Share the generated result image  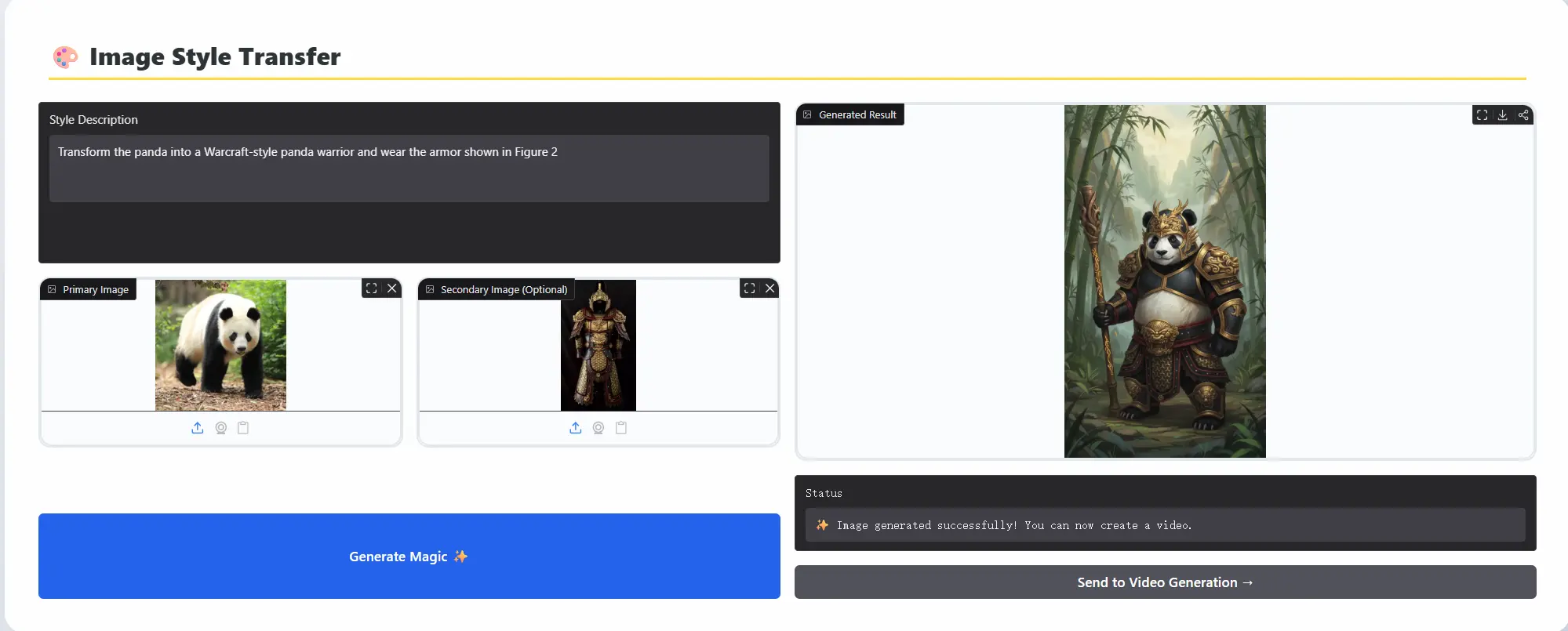tap(1523, 115)
